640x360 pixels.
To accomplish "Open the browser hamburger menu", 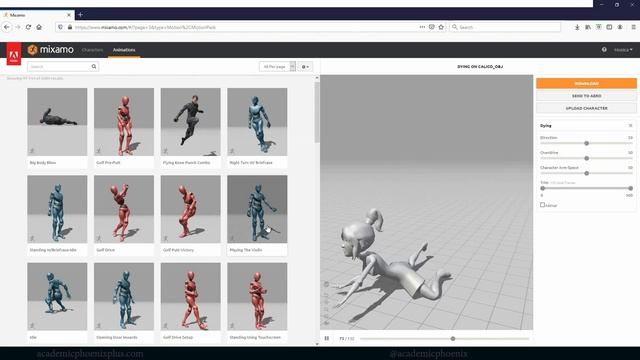I will point(633,27).
